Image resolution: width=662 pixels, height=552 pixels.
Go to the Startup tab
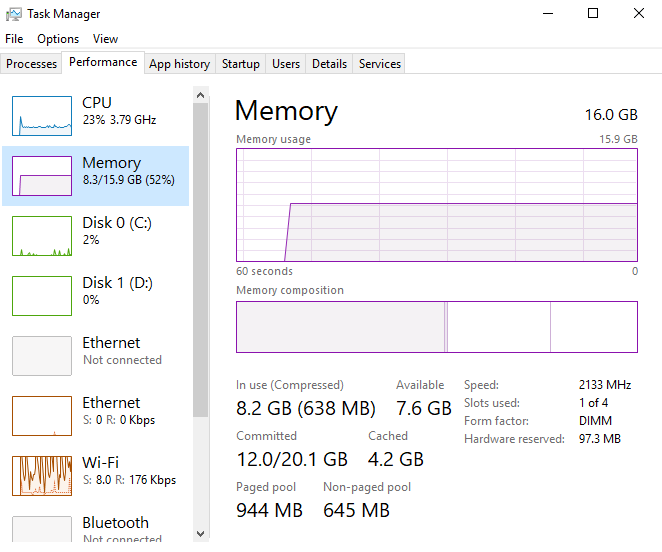241,64
